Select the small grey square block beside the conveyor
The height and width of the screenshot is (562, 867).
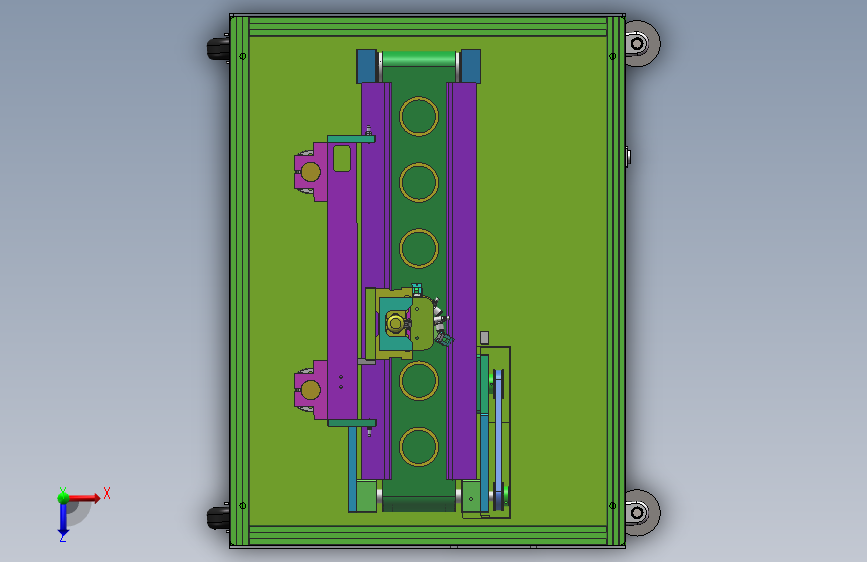484,337
